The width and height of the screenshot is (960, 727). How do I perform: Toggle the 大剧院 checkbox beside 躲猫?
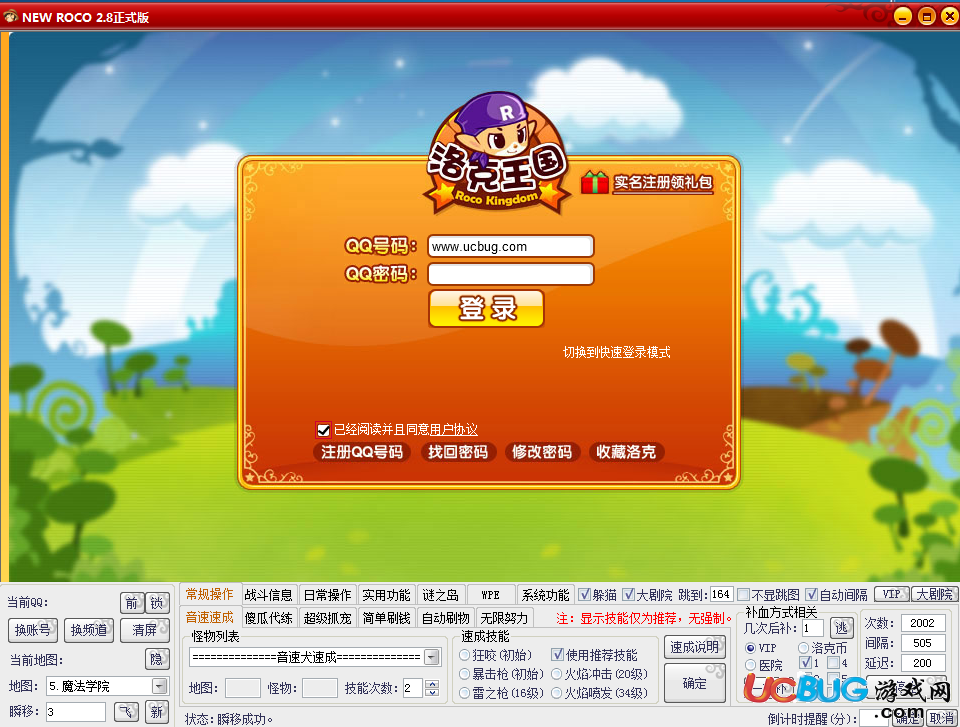coord(628,594)
